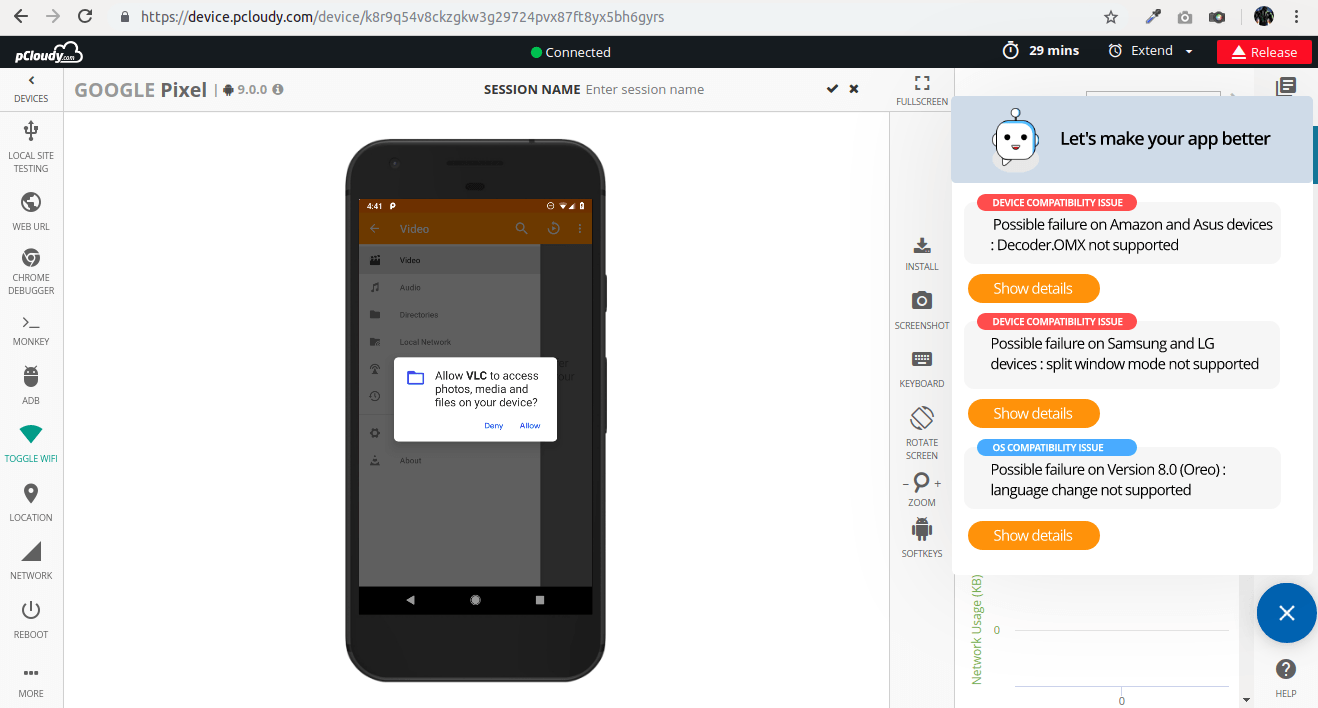
Task: Select About in VLC drawer
Action: click(450, 460)
